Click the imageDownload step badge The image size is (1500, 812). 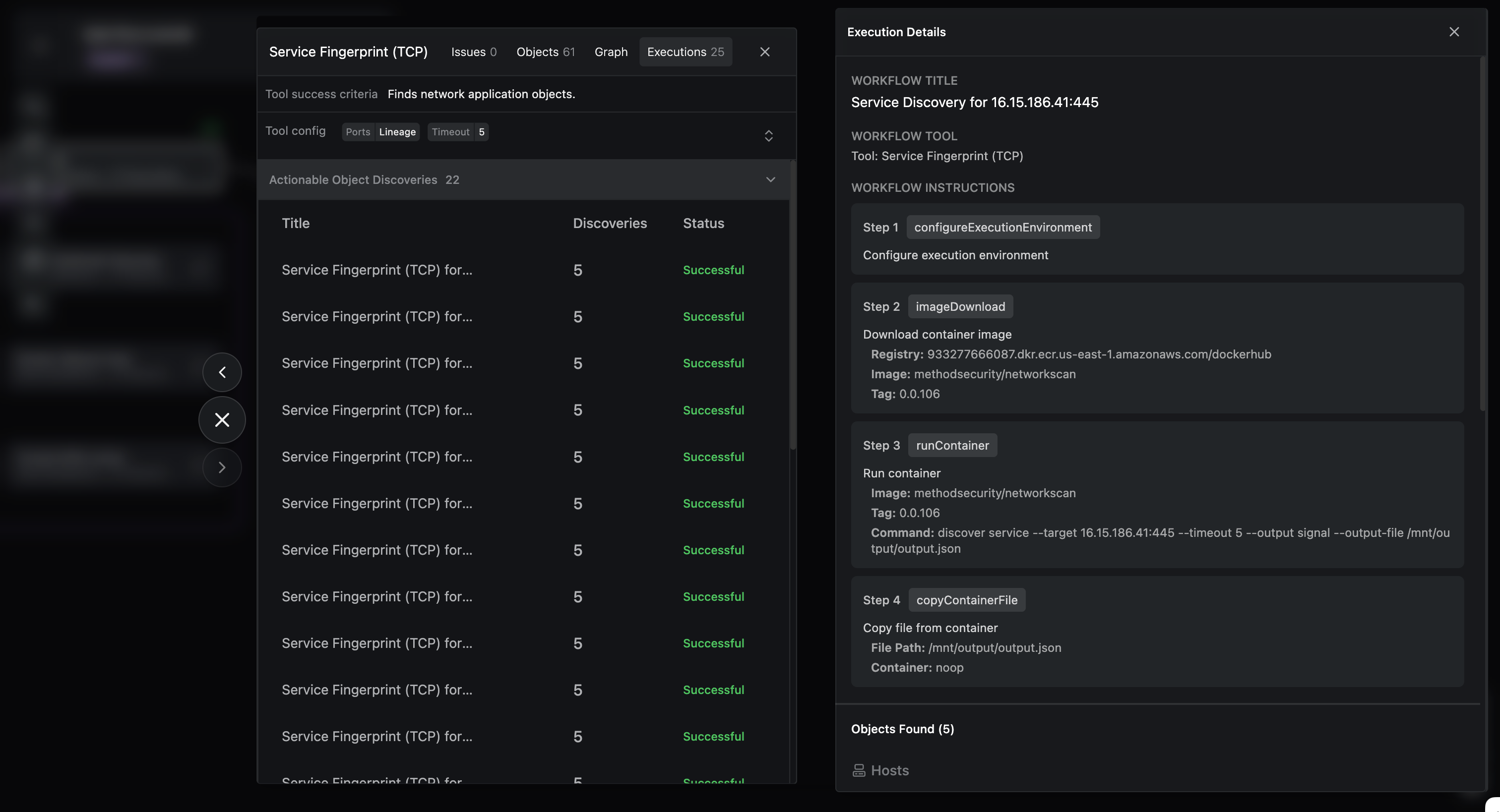coord(960,307)
